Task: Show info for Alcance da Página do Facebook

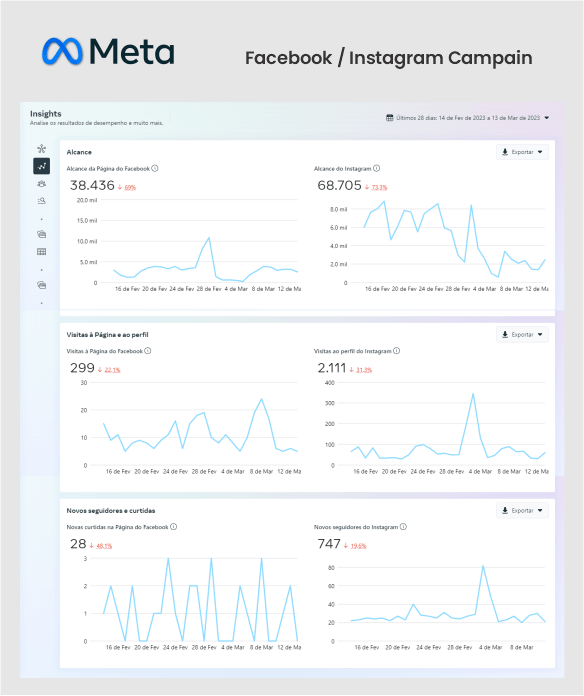Action: click(x=155, y=168)
